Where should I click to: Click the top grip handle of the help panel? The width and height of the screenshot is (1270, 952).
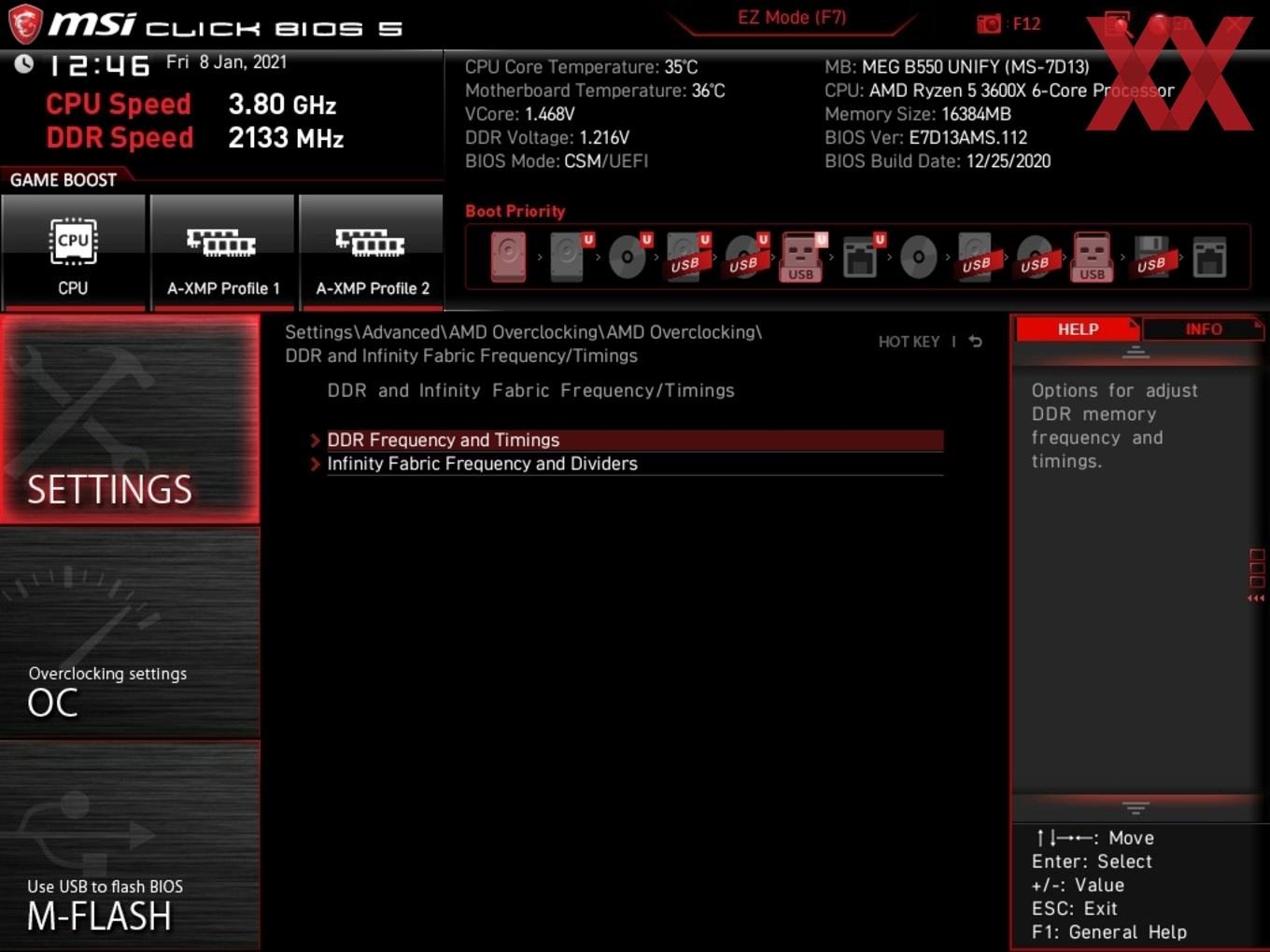point(1136,352)
